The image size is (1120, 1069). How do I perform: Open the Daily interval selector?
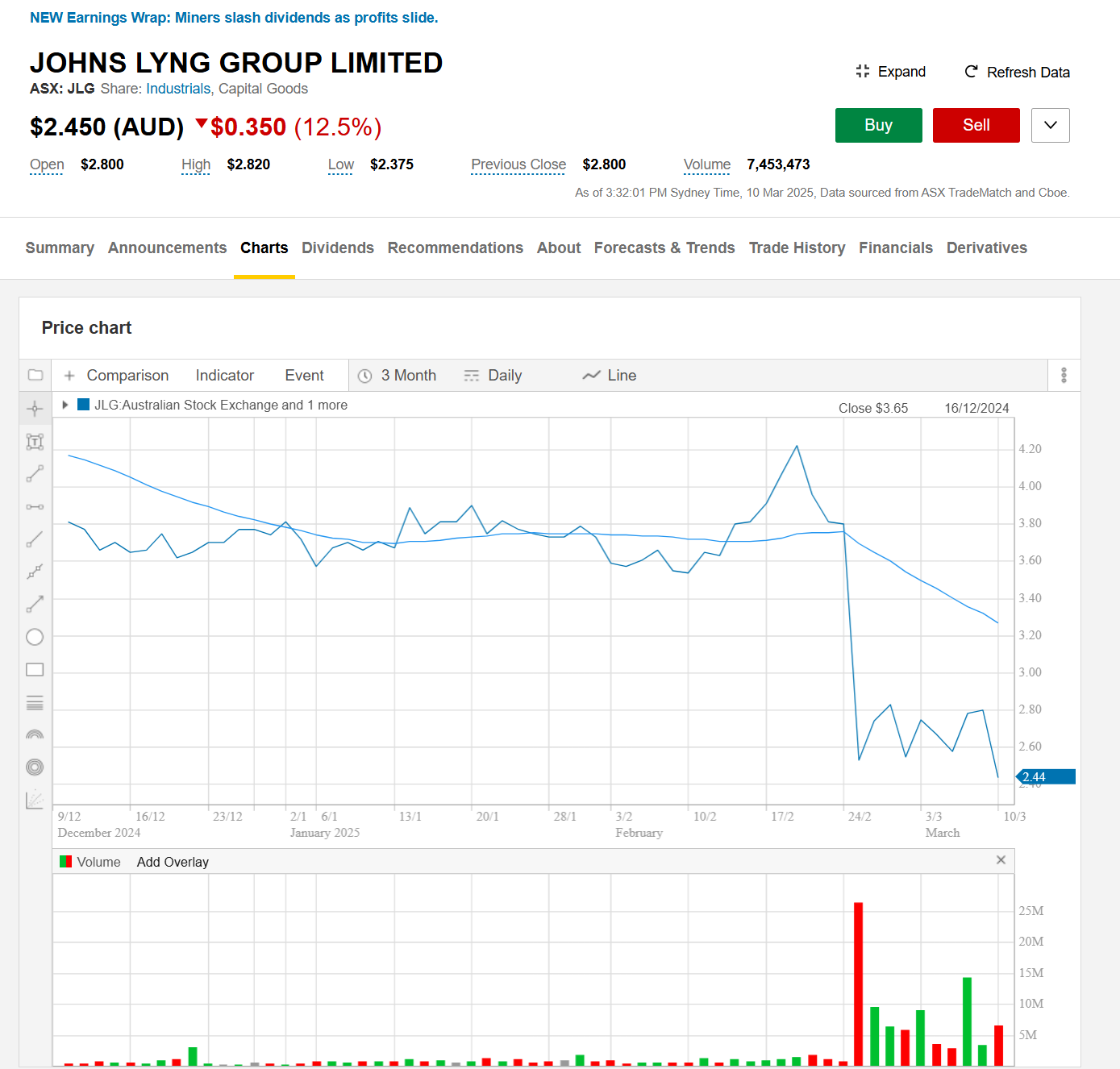(x=493, y=376)
